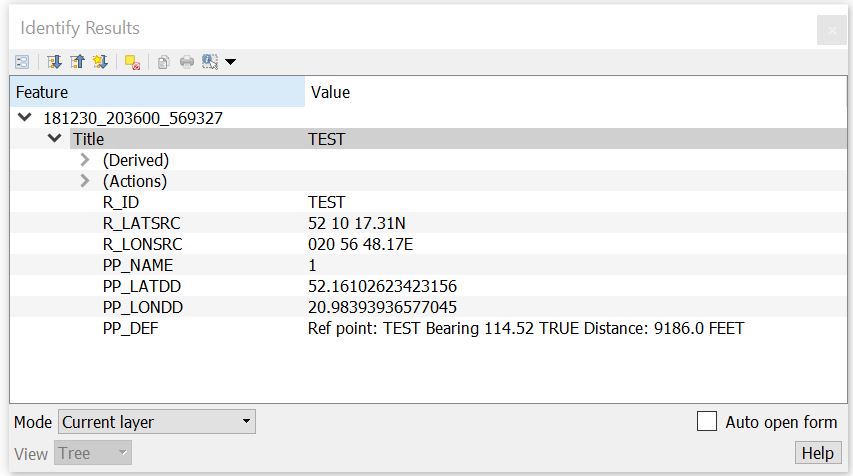Click Clear Results icon

pos(132,62)
